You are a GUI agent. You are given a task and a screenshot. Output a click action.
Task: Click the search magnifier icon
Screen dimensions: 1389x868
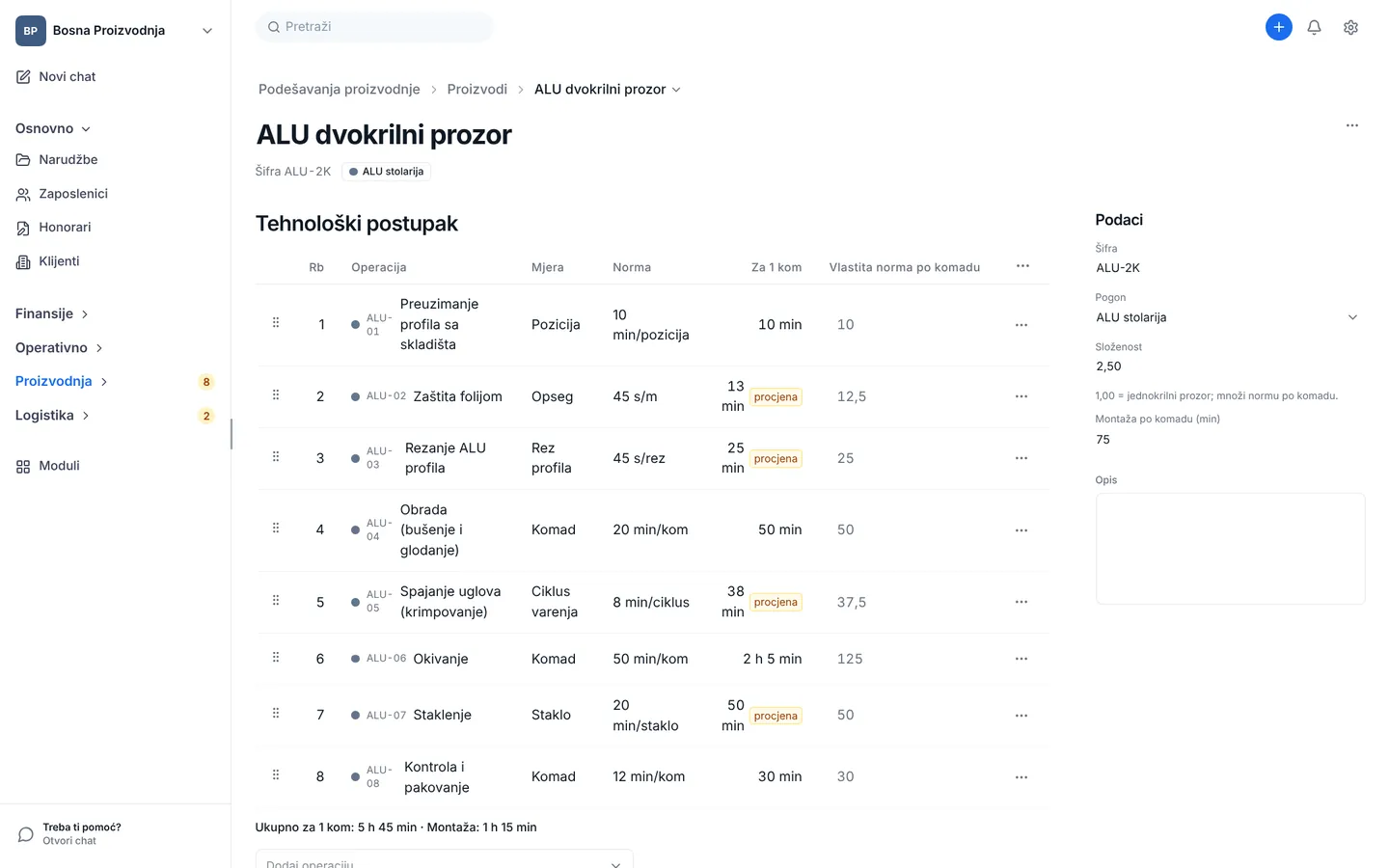pyautogui.click(x=274, y=27)
